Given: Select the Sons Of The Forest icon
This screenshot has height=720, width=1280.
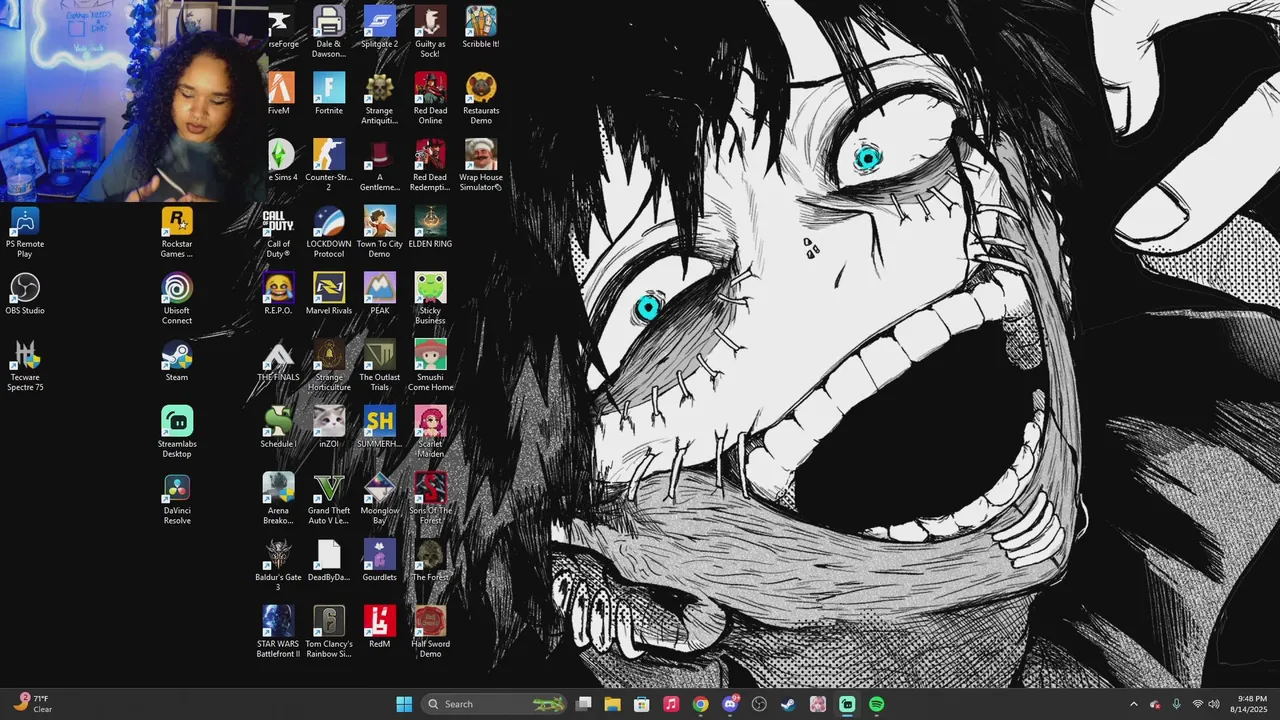Looking at the screenshot, I should (x=430, y=498).
